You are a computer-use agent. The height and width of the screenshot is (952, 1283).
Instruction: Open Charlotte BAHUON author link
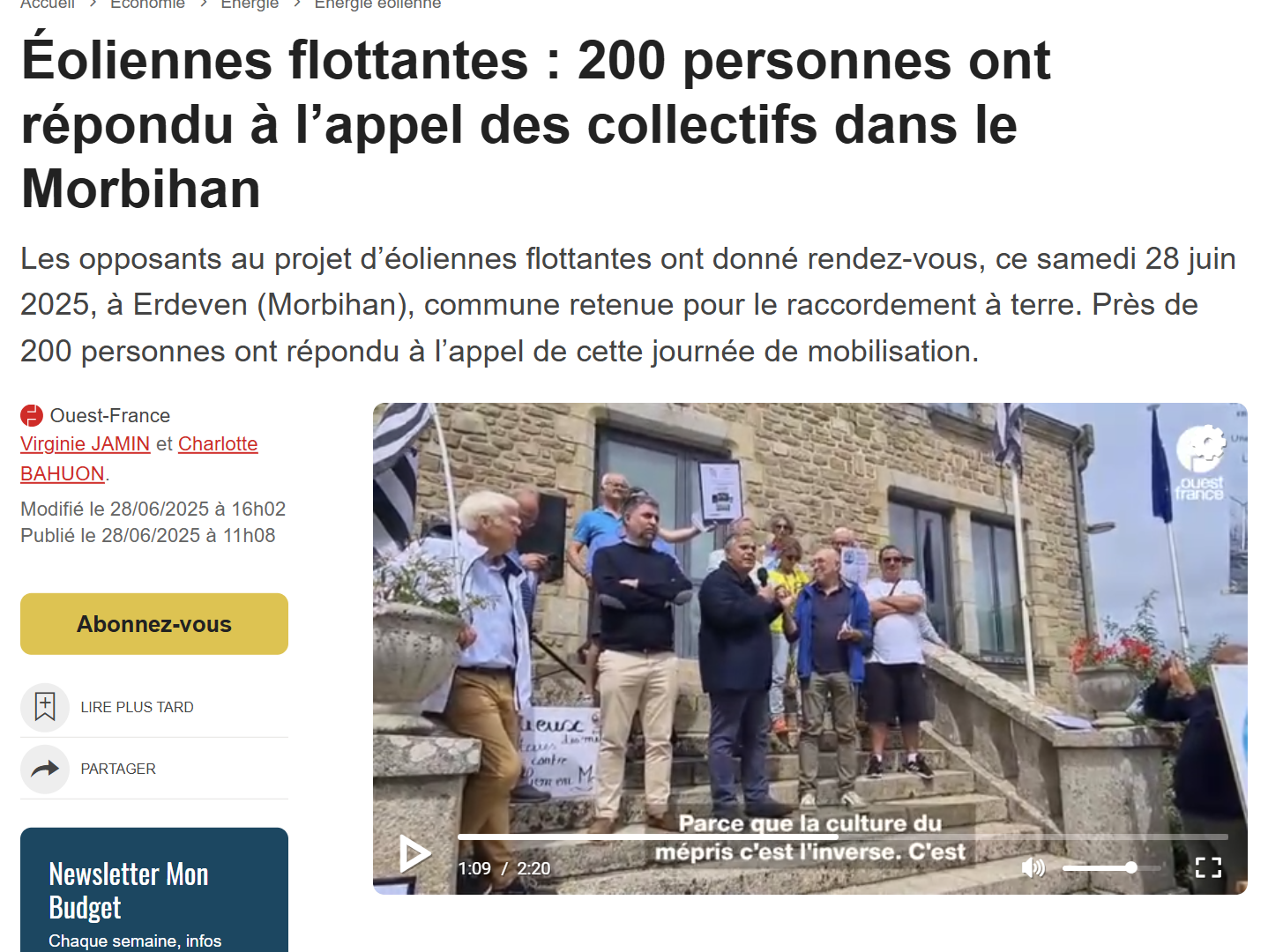point(139,458)
